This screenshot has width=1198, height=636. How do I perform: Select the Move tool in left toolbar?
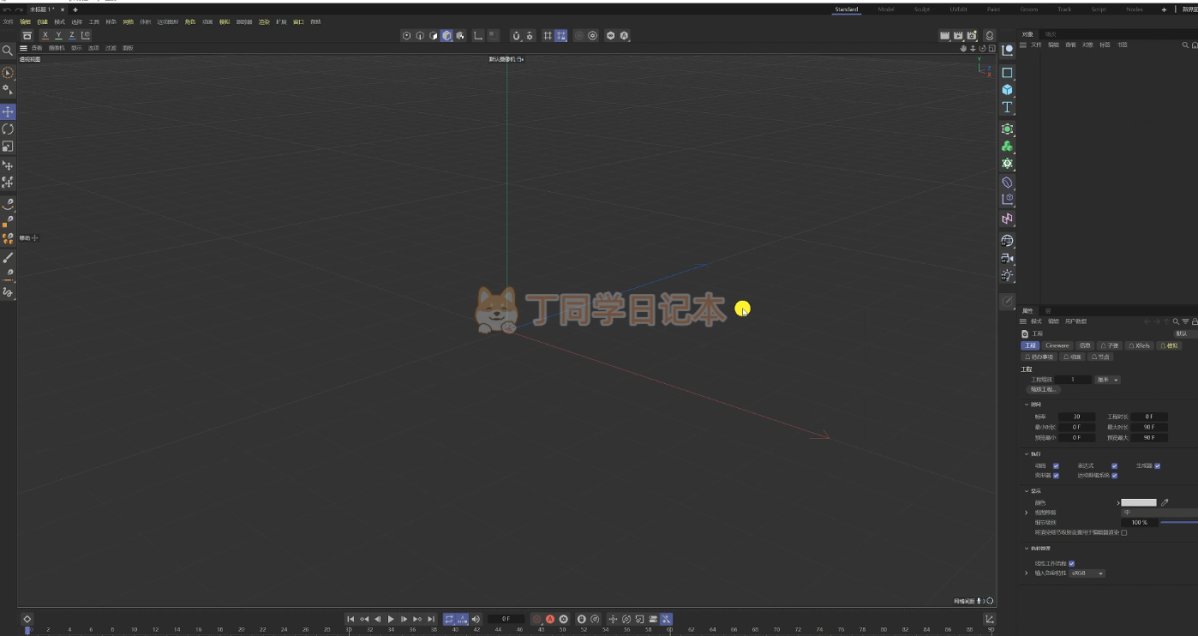point(8,112)
